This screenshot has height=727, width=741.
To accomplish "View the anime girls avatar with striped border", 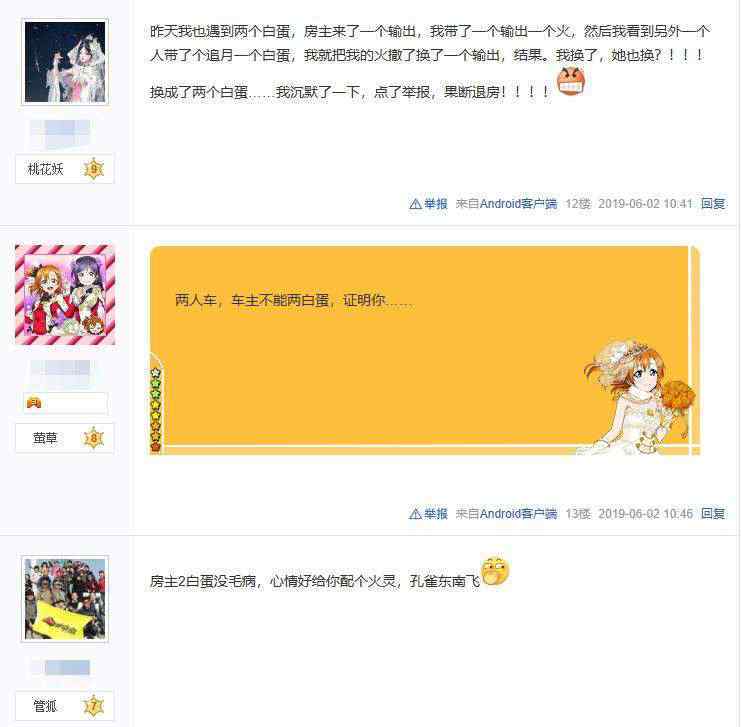I will 65,294.
